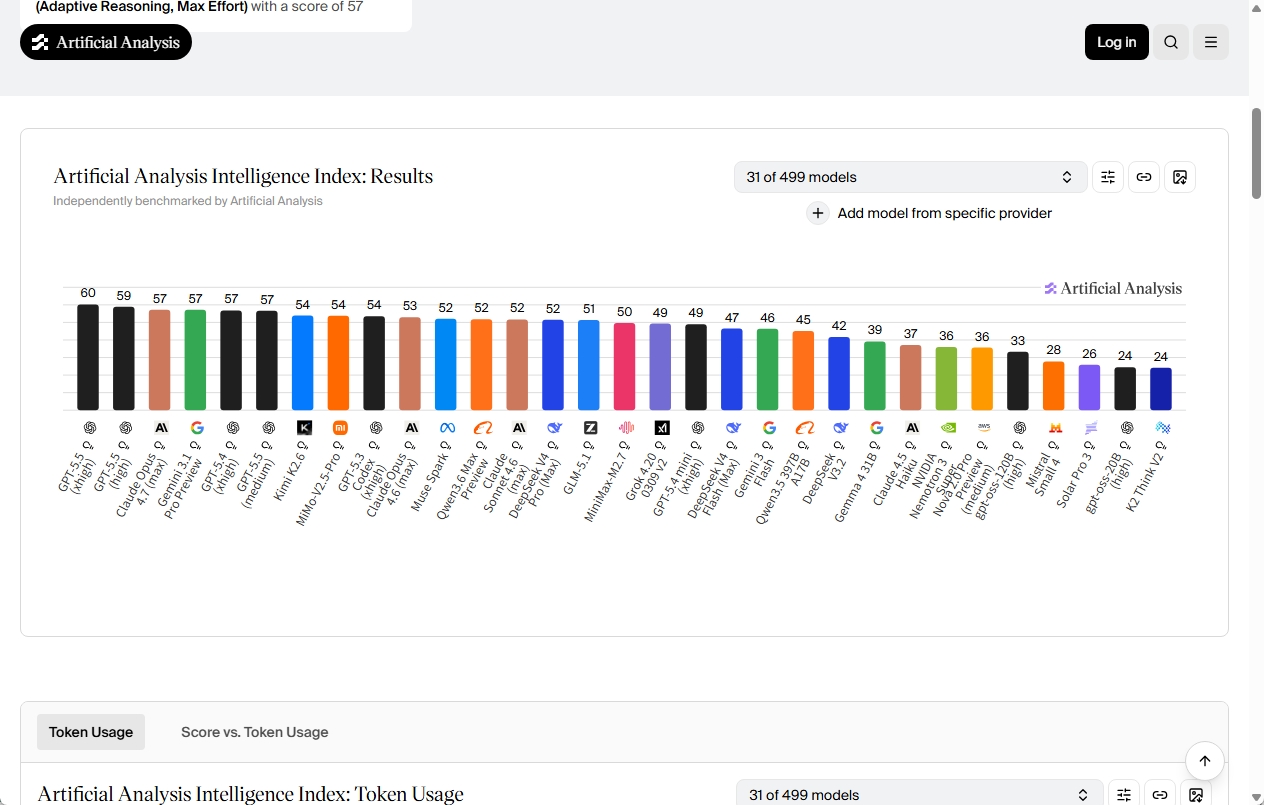Click Google logo under Gemini 3.1 Pro Preview
1264x805 pixels.
coord(197,427)
